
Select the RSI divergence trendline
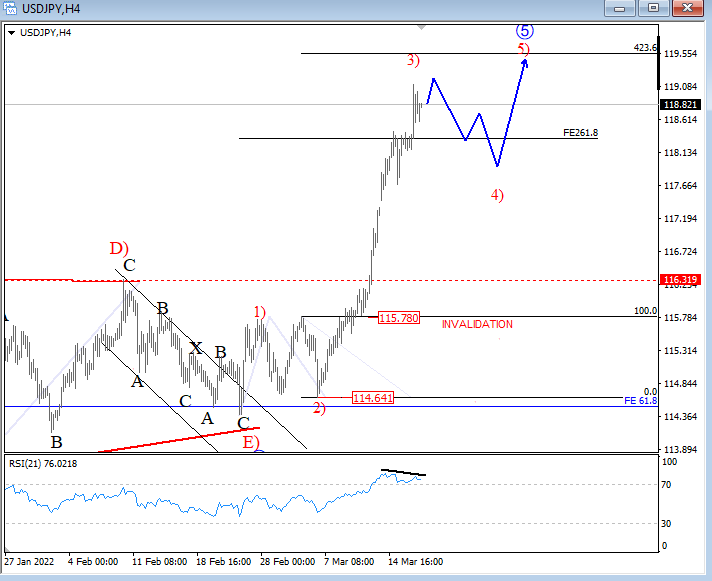403,472
